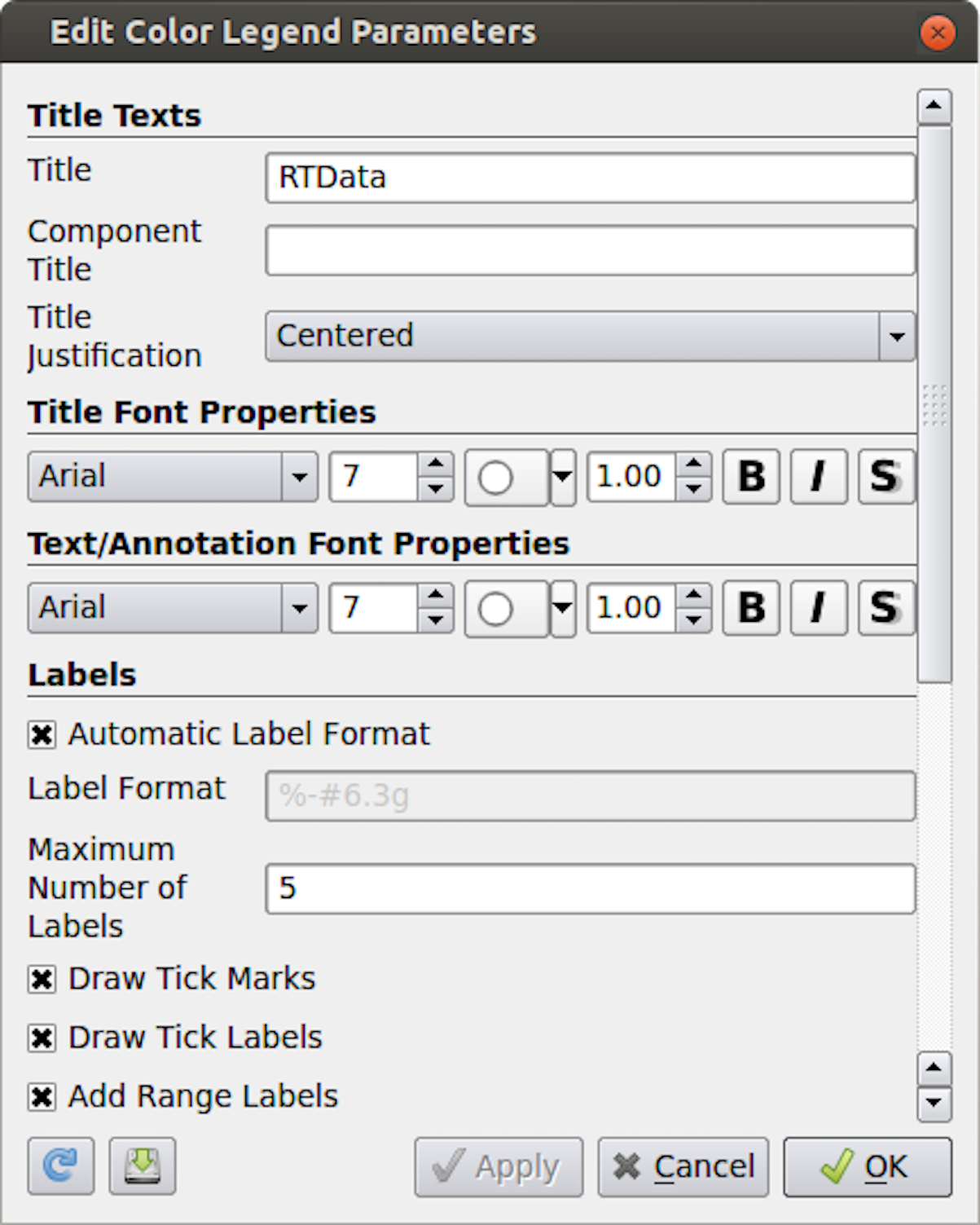
Task: Open the title font family Arial dropdown
Action: (x=172, y=477)
